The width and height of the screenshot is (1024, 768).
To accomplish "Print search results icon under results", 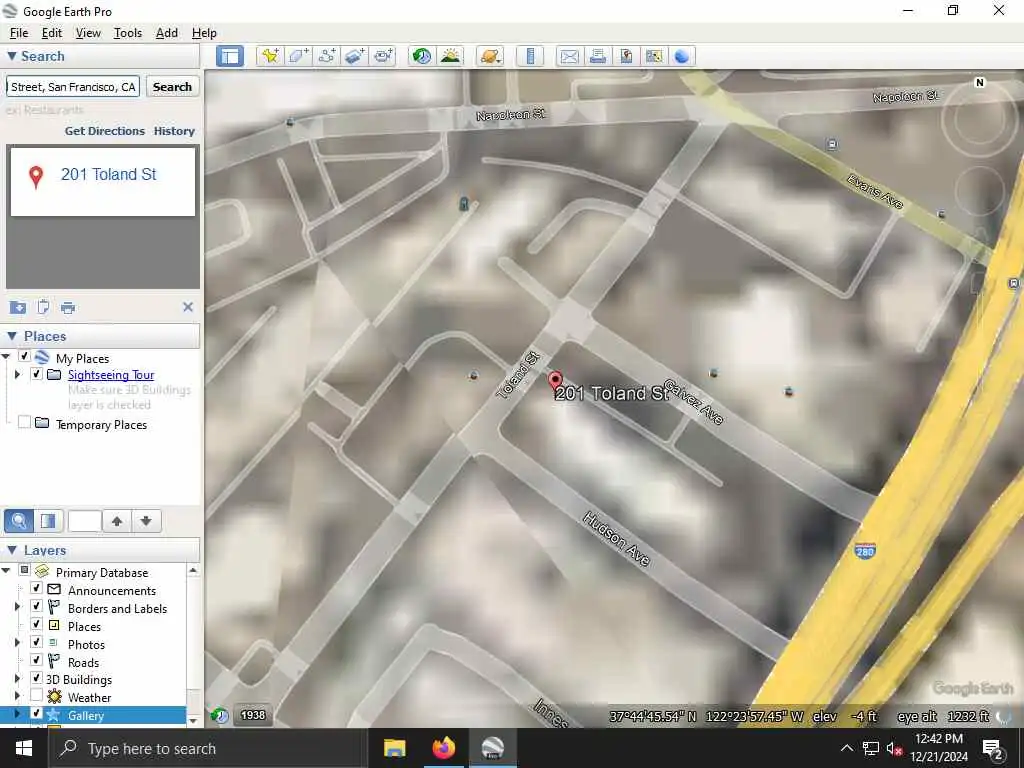I will 68,307.
